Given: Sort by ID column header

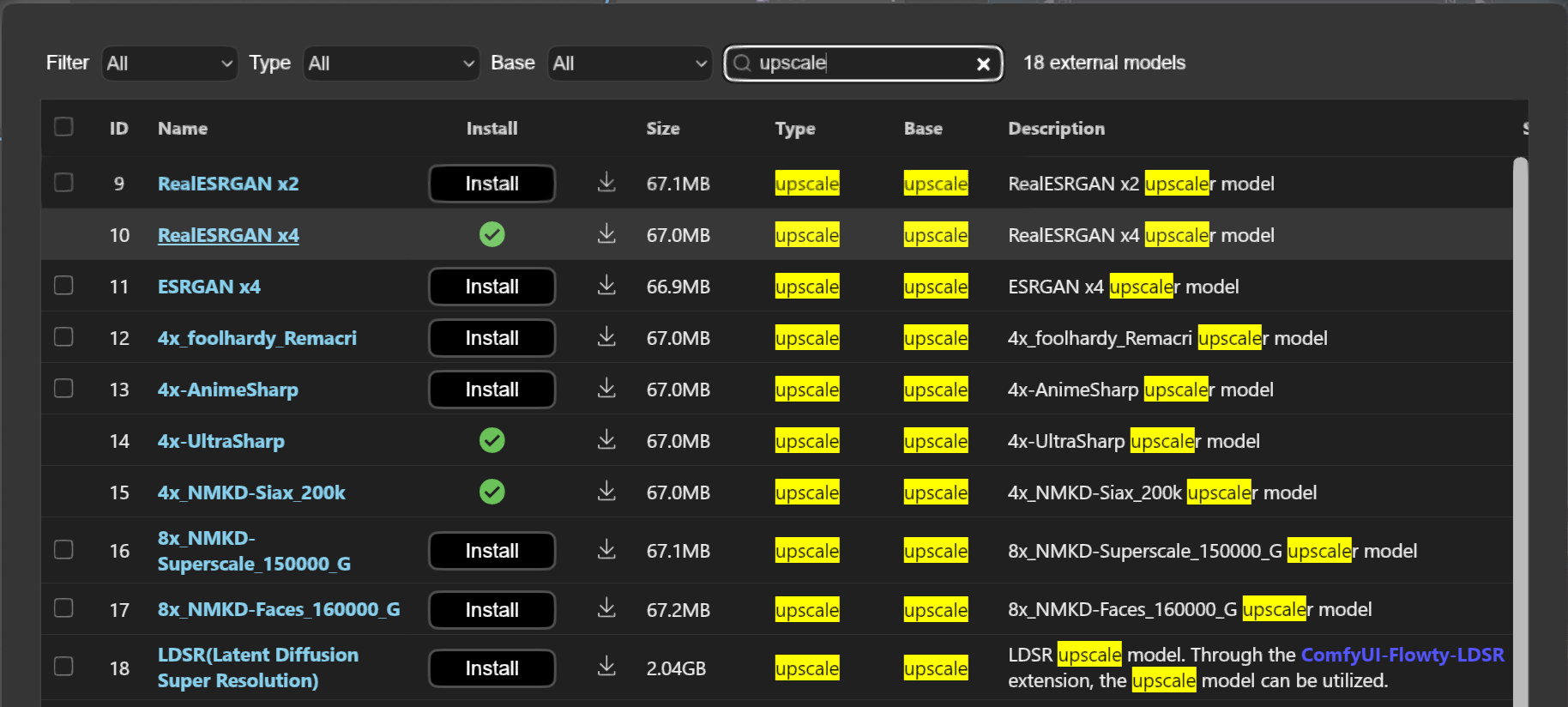Looking at the screenshot, I should [118, 128].
